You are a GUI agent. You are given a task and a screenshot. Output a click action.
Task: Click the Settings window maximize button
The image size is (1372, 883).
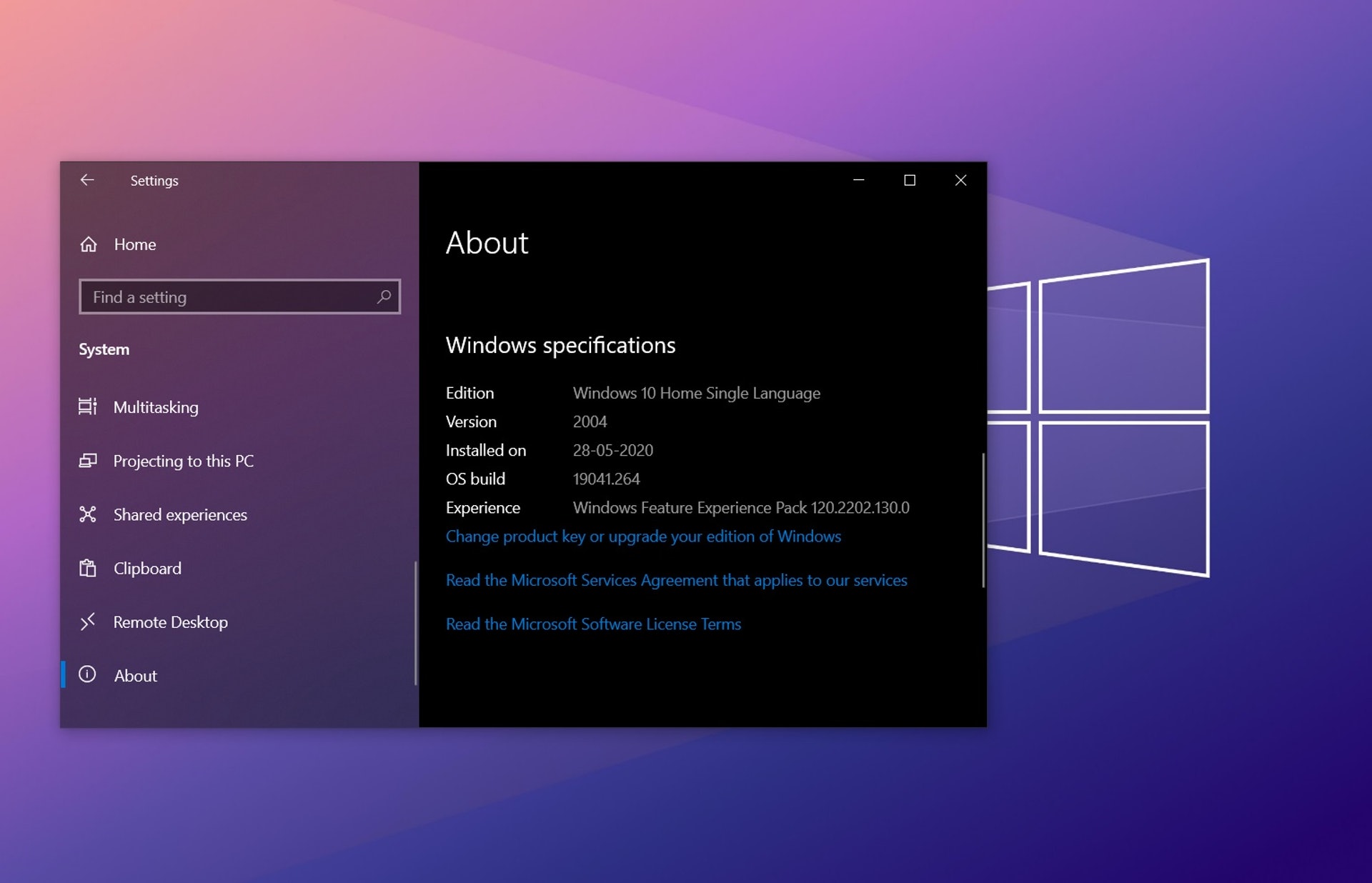(910, 179)
